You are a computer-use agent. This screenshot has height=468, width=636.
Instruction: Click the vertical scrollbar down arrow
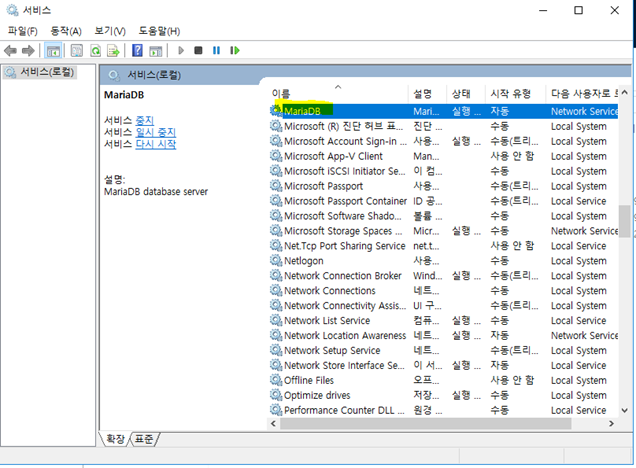[x=625, y=410]
